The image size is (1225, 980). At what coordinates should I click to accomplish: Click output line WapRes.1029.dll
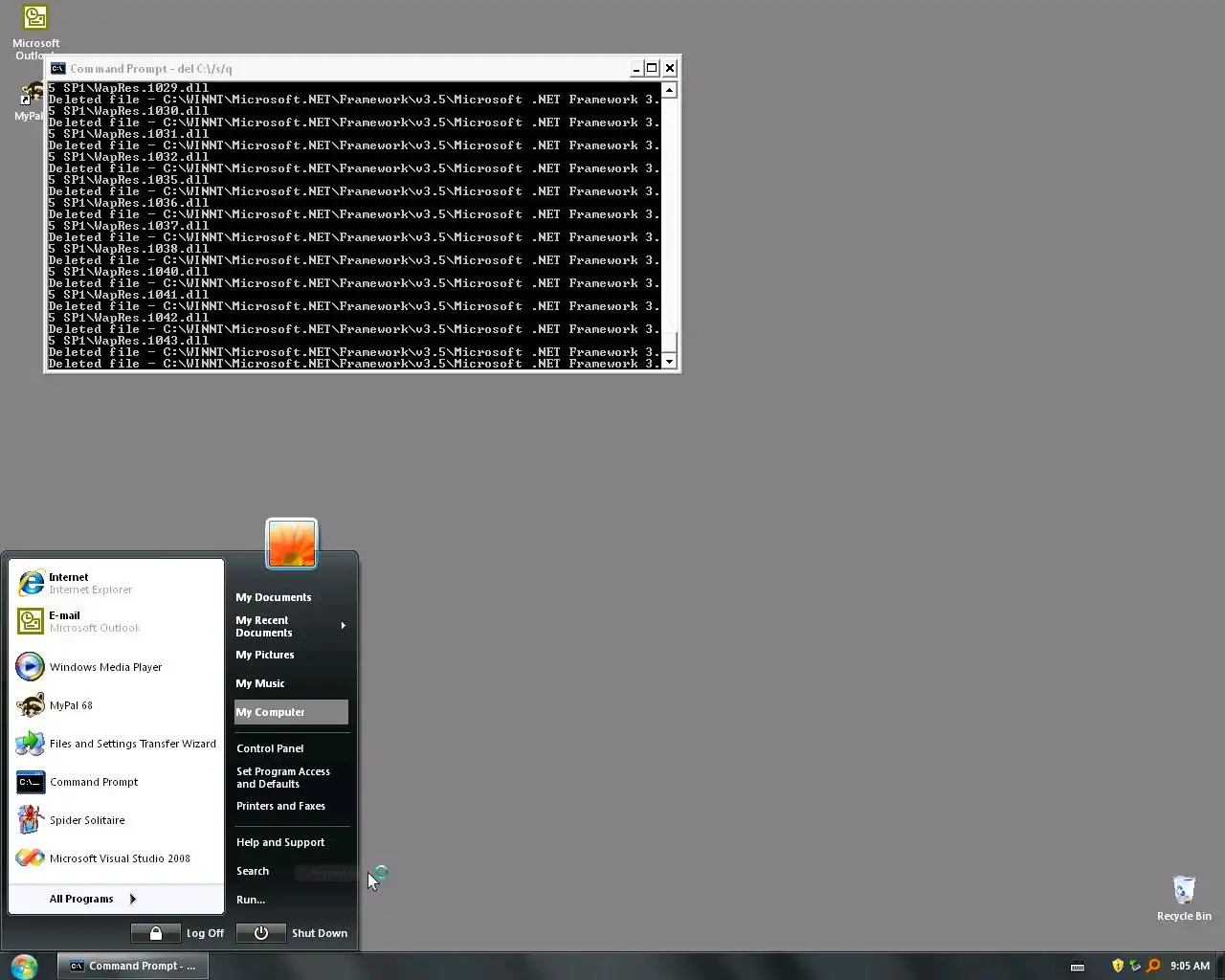coord(128,88)
